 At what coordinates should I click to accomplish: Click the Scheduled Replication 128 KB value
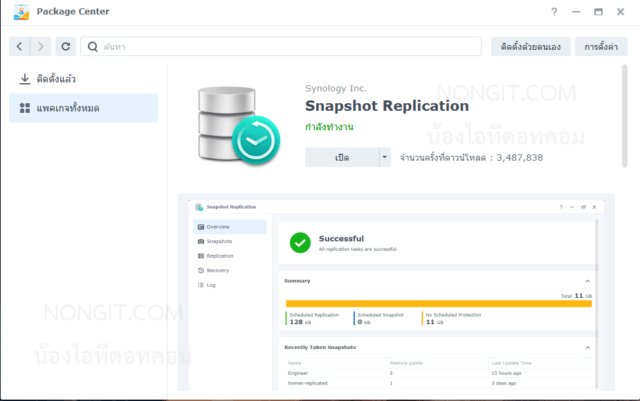point(300,322)
